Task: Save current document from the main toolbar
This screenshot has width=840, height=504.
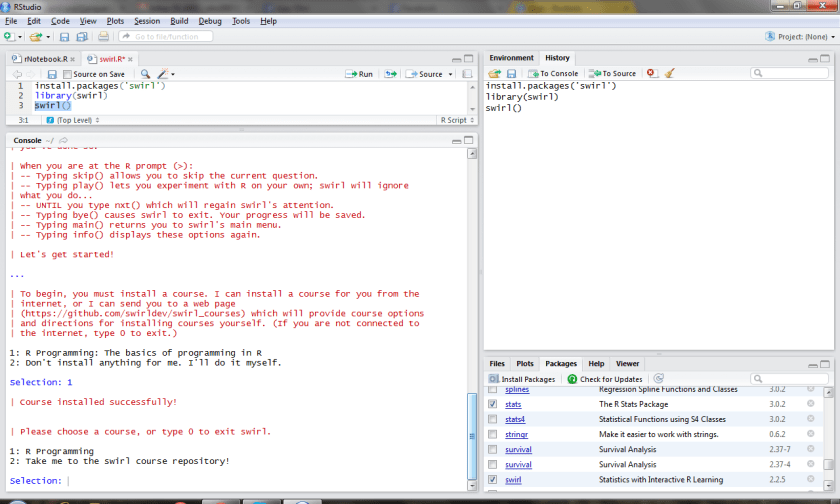Action: [x=64, y=36]
